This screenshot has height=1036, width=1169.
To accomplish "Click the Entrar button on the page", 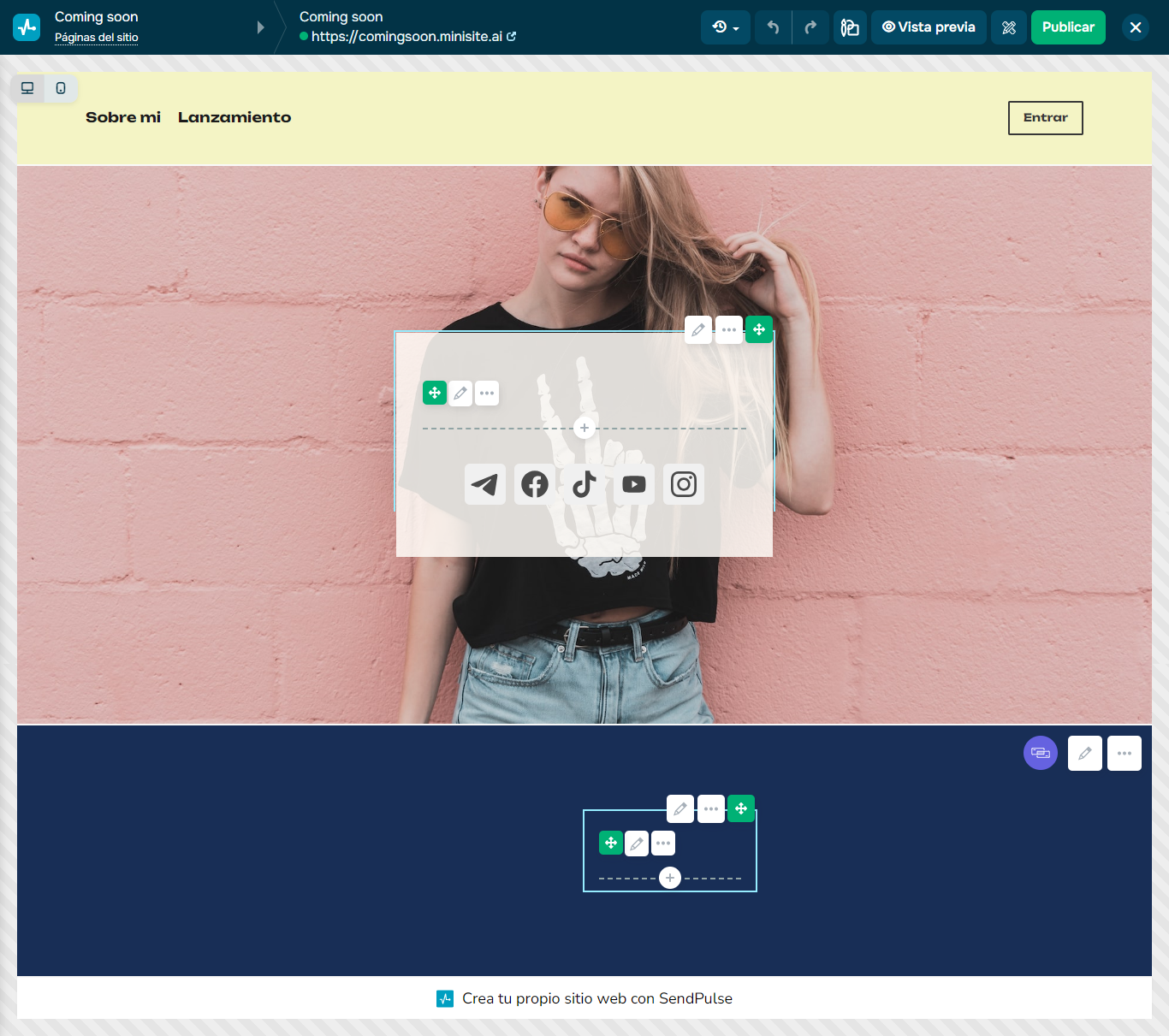I will click(1045, 117).
